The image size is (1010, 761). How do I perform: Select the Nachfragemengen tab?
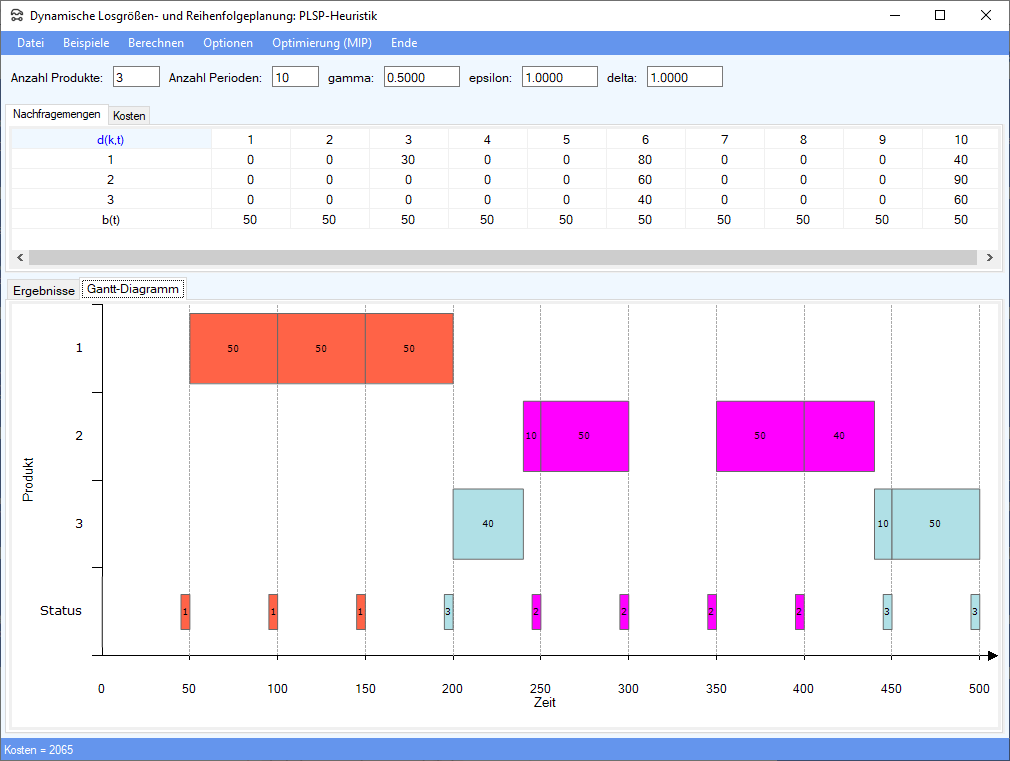pyautogui.click(x=56, y=115)
